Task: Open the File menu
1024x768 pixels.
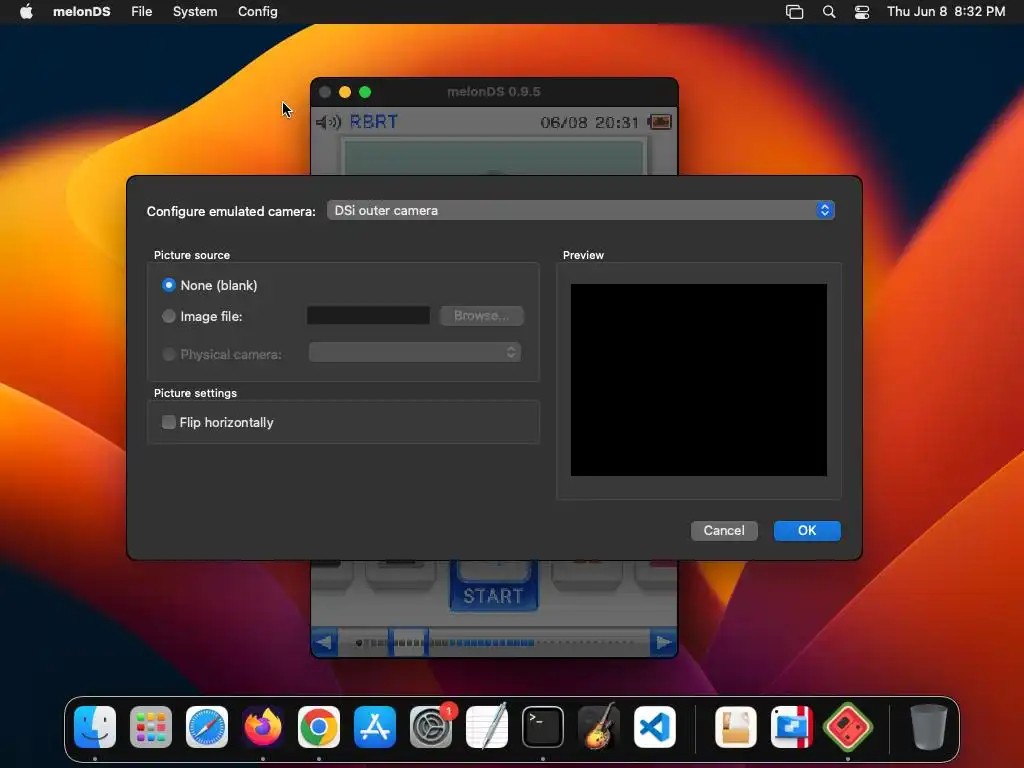Action: [142, 11]
